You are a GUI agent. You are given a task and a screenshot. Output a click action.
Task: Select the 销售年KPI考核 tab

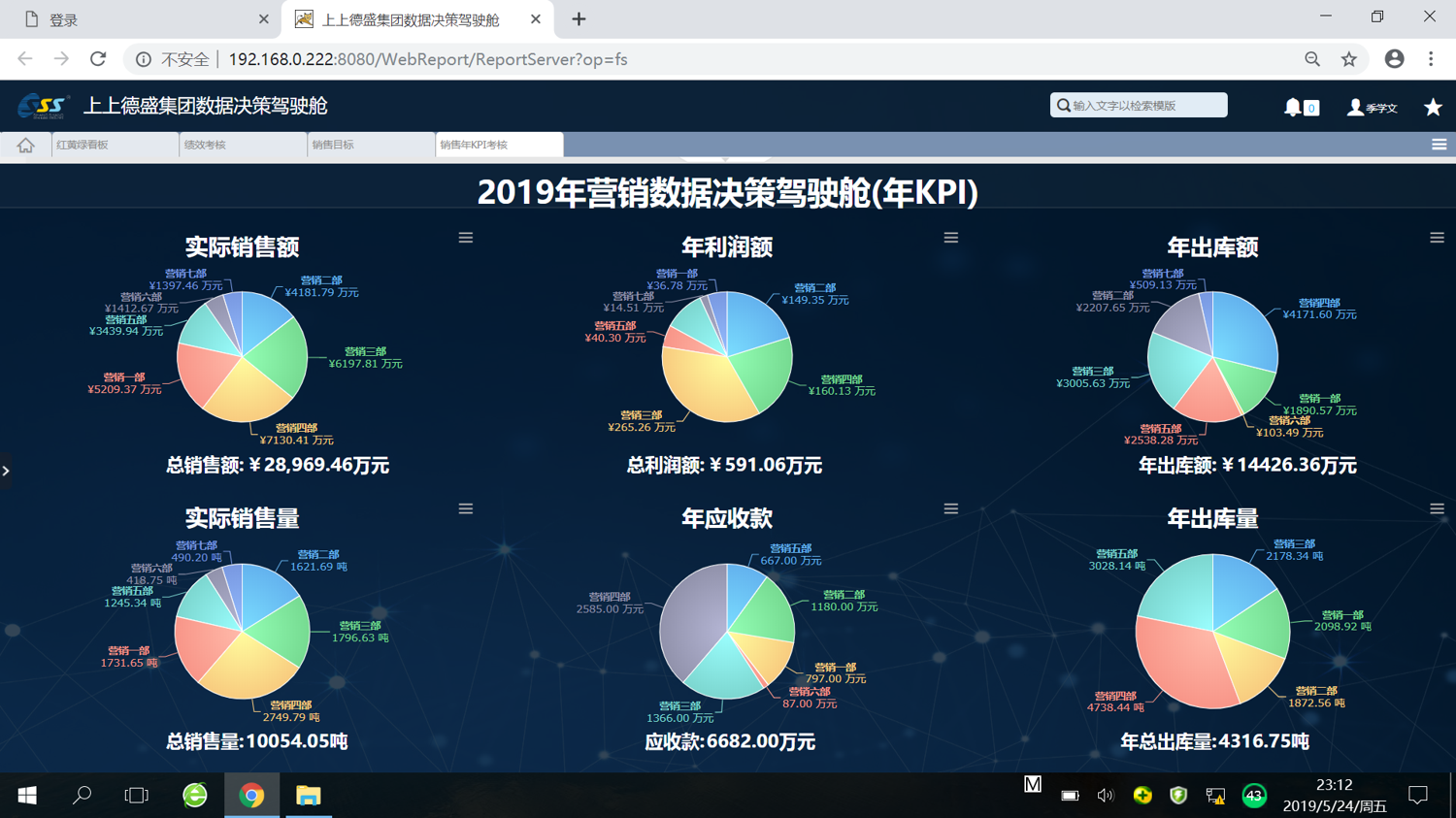coord(499,145)
